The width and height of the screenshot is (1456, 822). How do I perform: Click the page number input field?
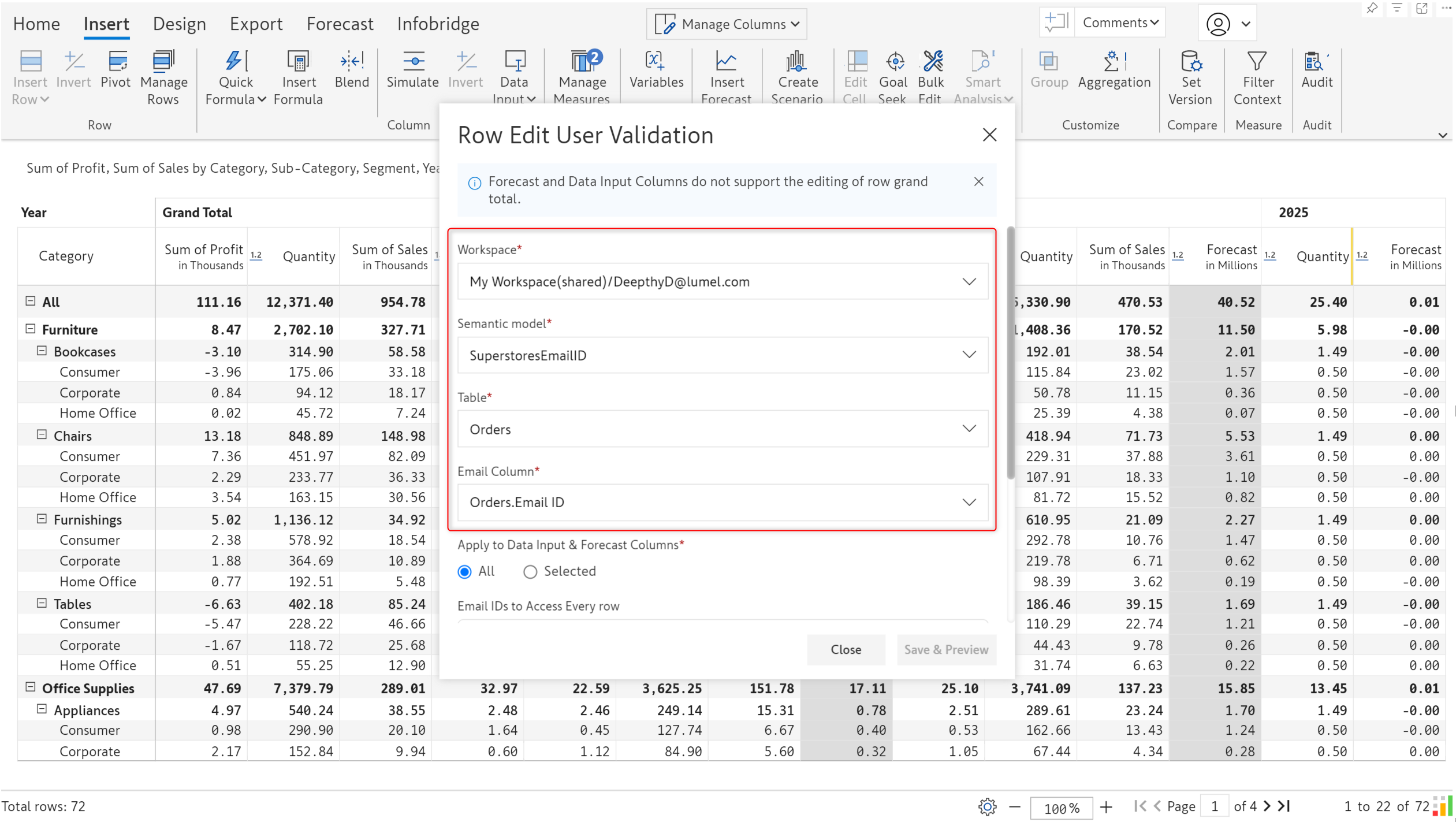(1214, 806)
